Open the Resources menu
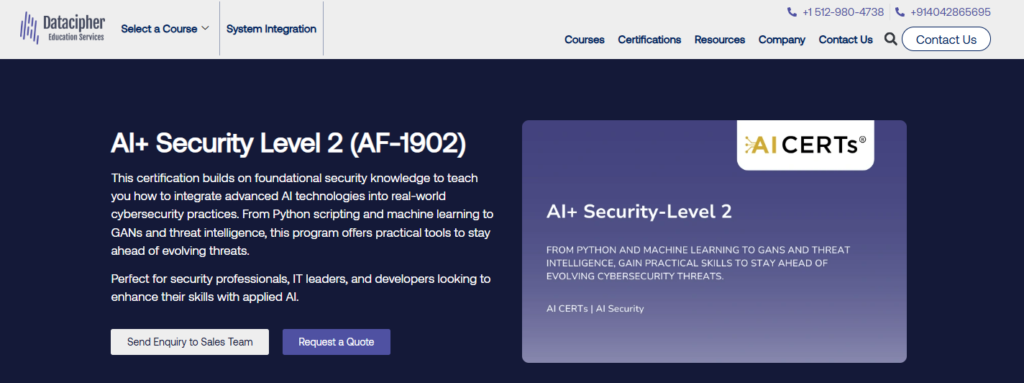 click(x=720, y=39)
